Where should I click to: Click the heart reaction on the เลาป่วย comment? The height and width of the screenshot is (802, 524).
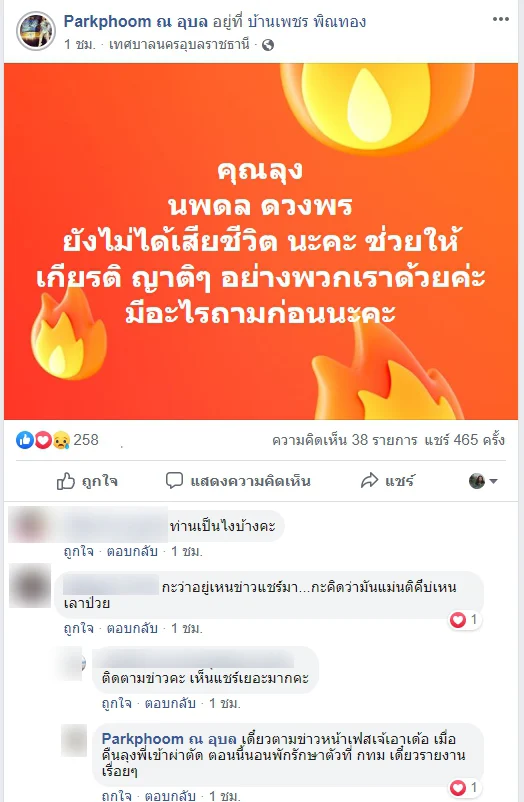point(457,620)
